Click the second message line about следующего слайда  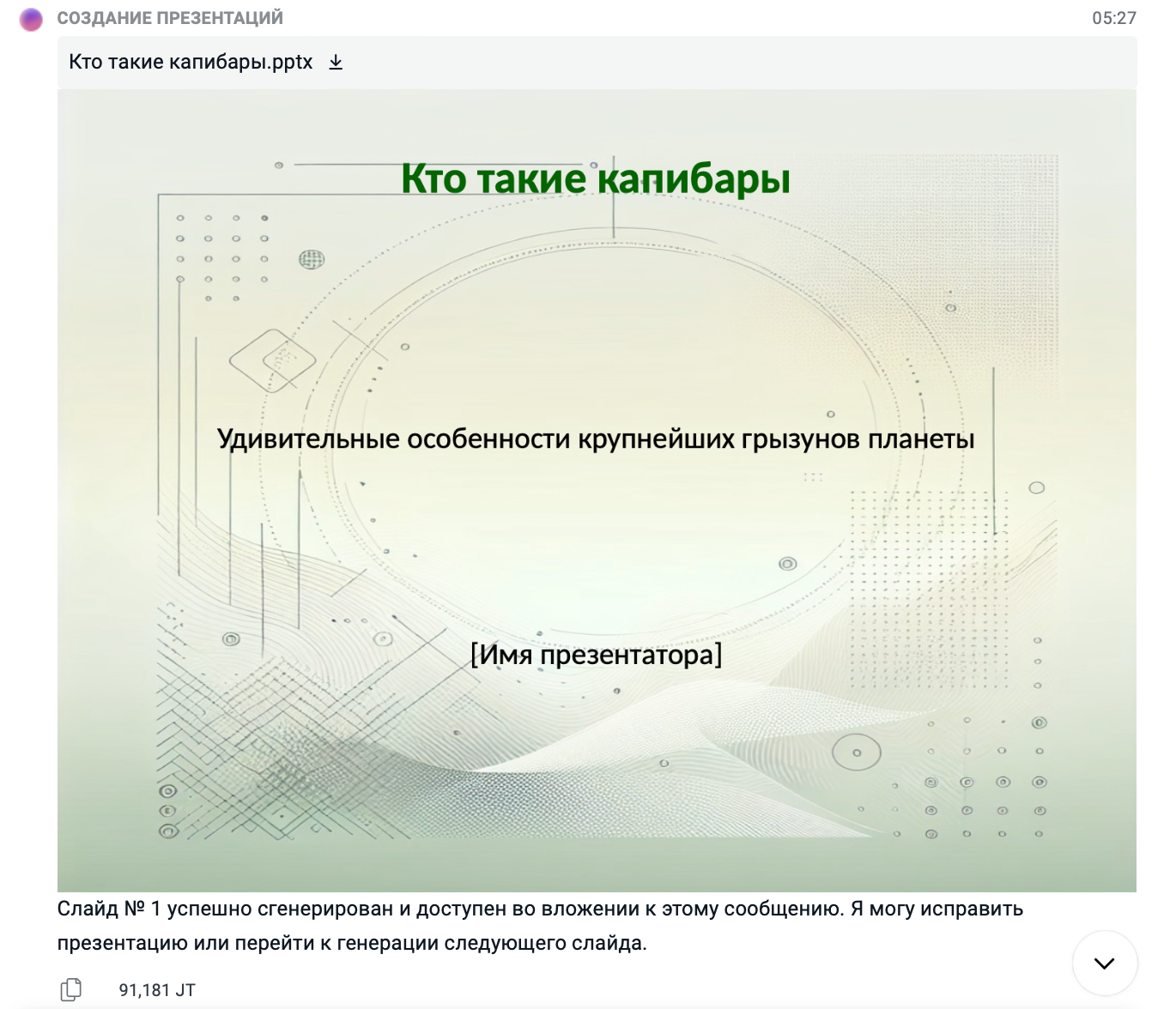click(x=352, y=943)
